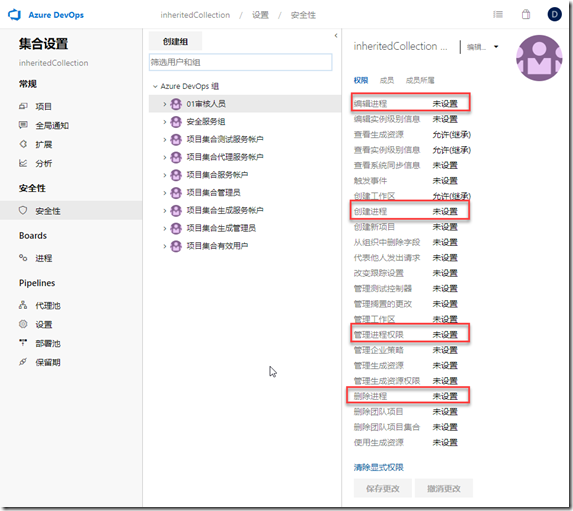Click the 扩展 icon in sidebar
Viewport: 573px width, 511px height.
tap(23, 144)
